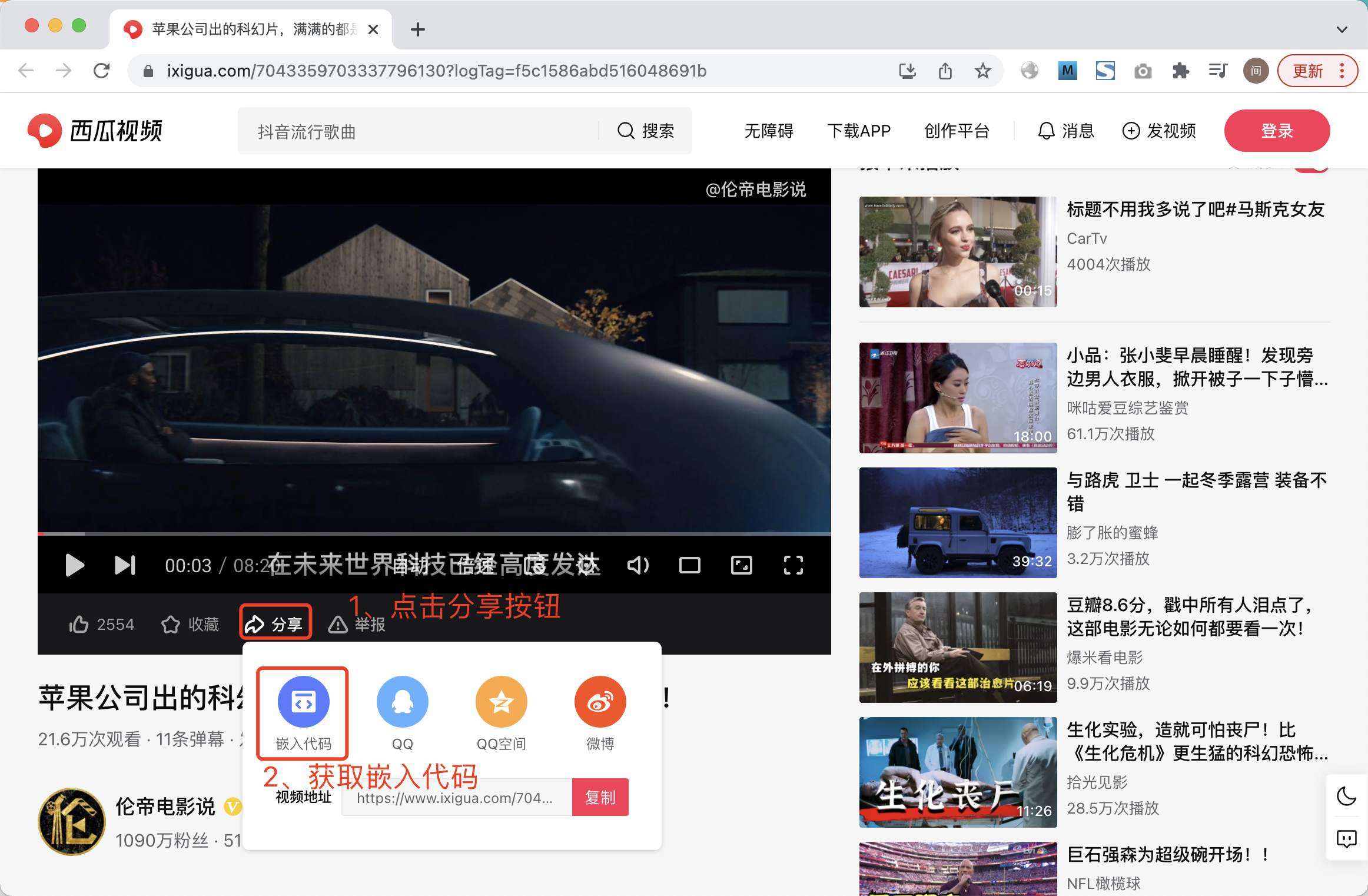Open the globe extension icon

[x=1030, y=71]
